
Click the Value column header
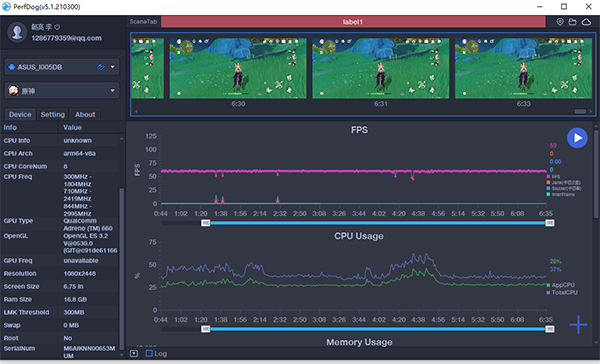pos(72,127)
